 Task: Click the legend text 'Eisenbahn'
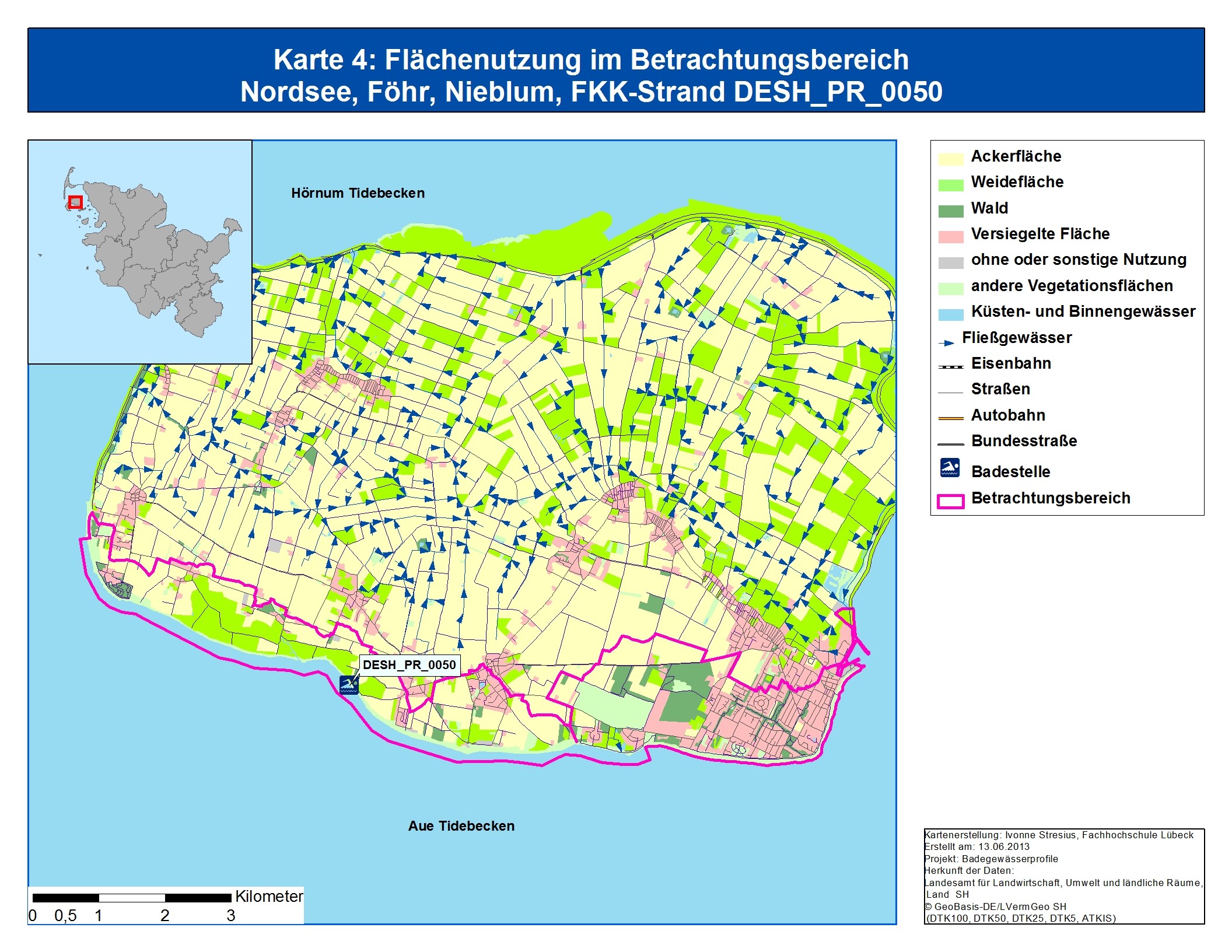[1011, 363]
